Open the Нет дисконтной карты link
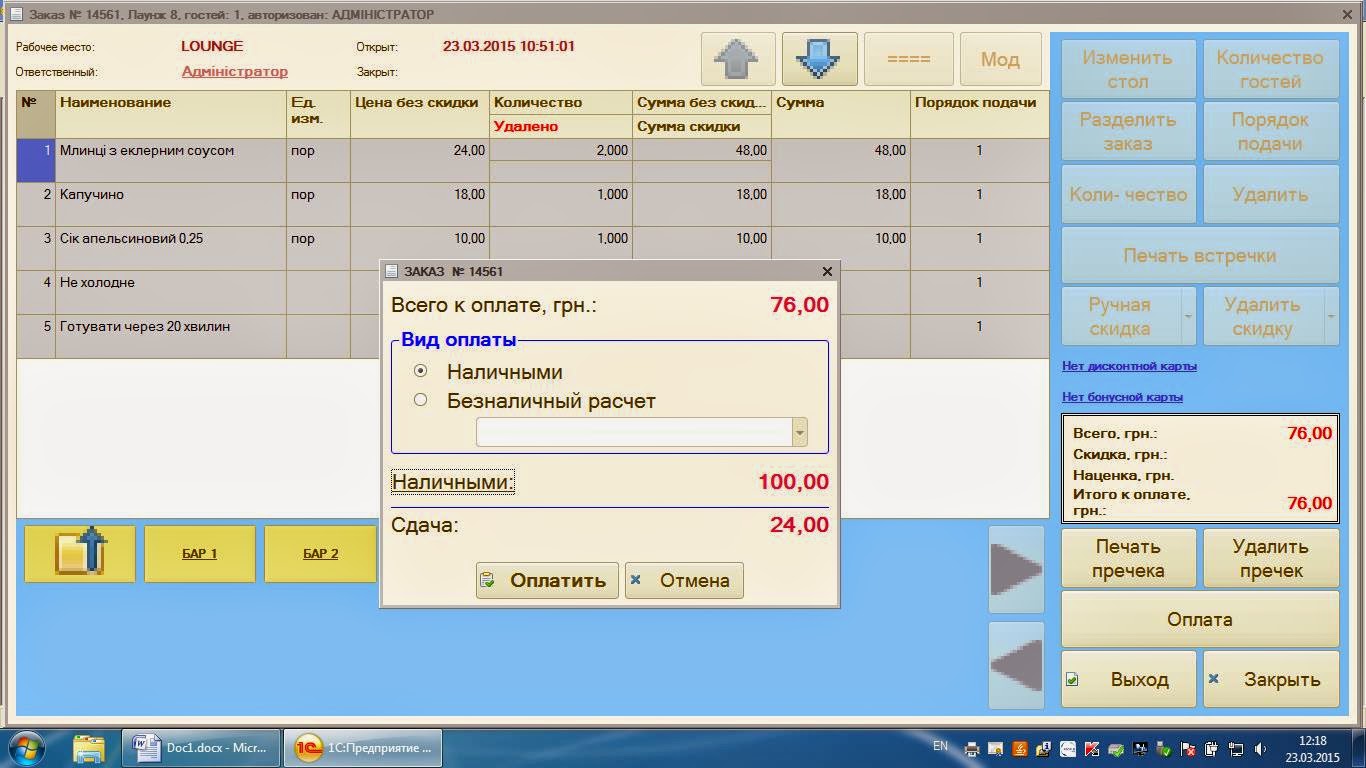1366x768 pixels. [x=1129, y=366]
